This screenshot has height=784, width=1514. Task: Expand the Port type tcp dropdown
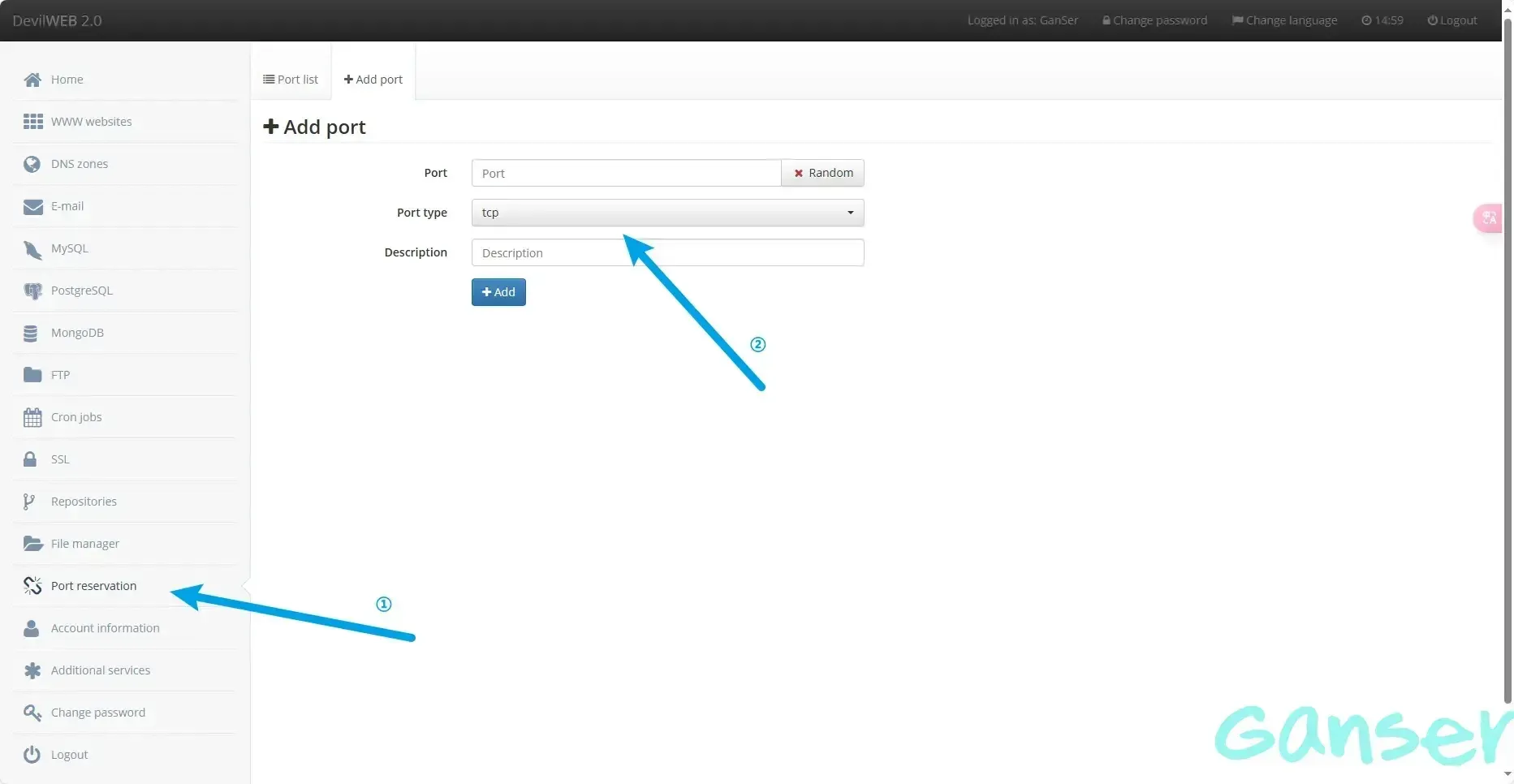click(x=667, y=213)
